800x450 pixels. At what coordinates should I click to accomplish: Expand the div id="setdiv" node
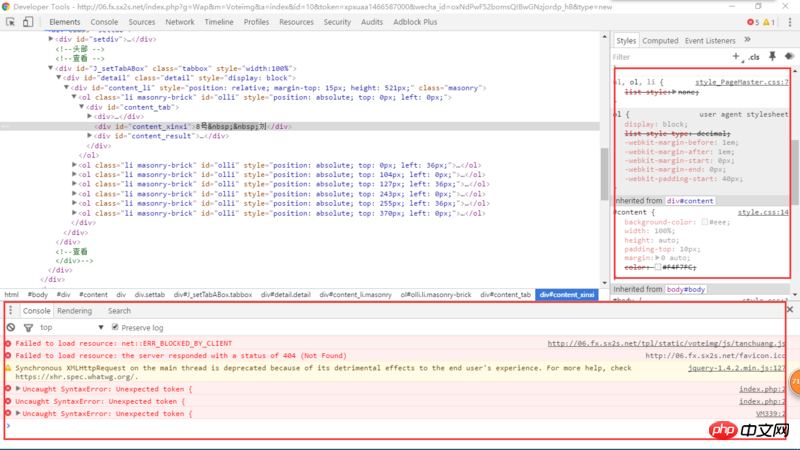click(x=52, y=39)
